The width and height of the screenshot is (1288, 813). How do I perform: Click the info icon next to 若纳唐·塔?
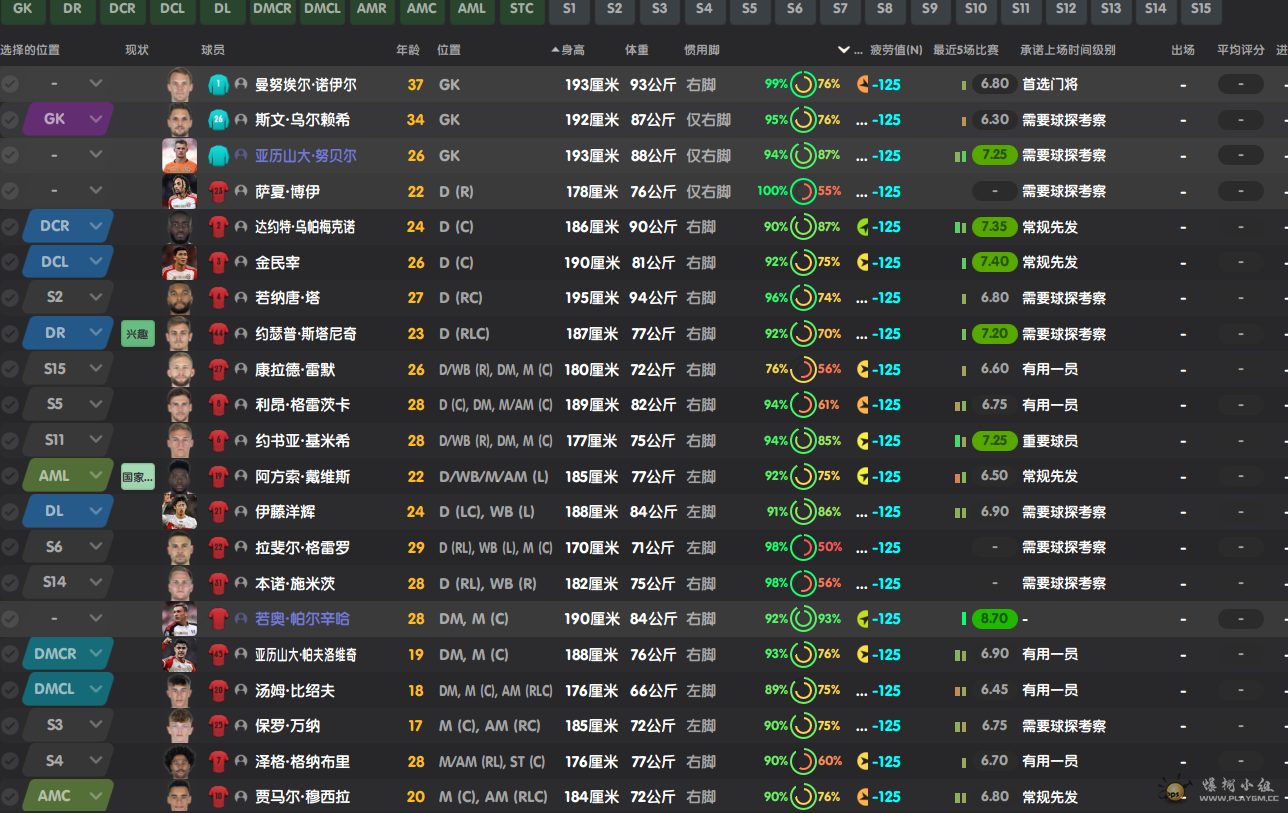[241, 298]
